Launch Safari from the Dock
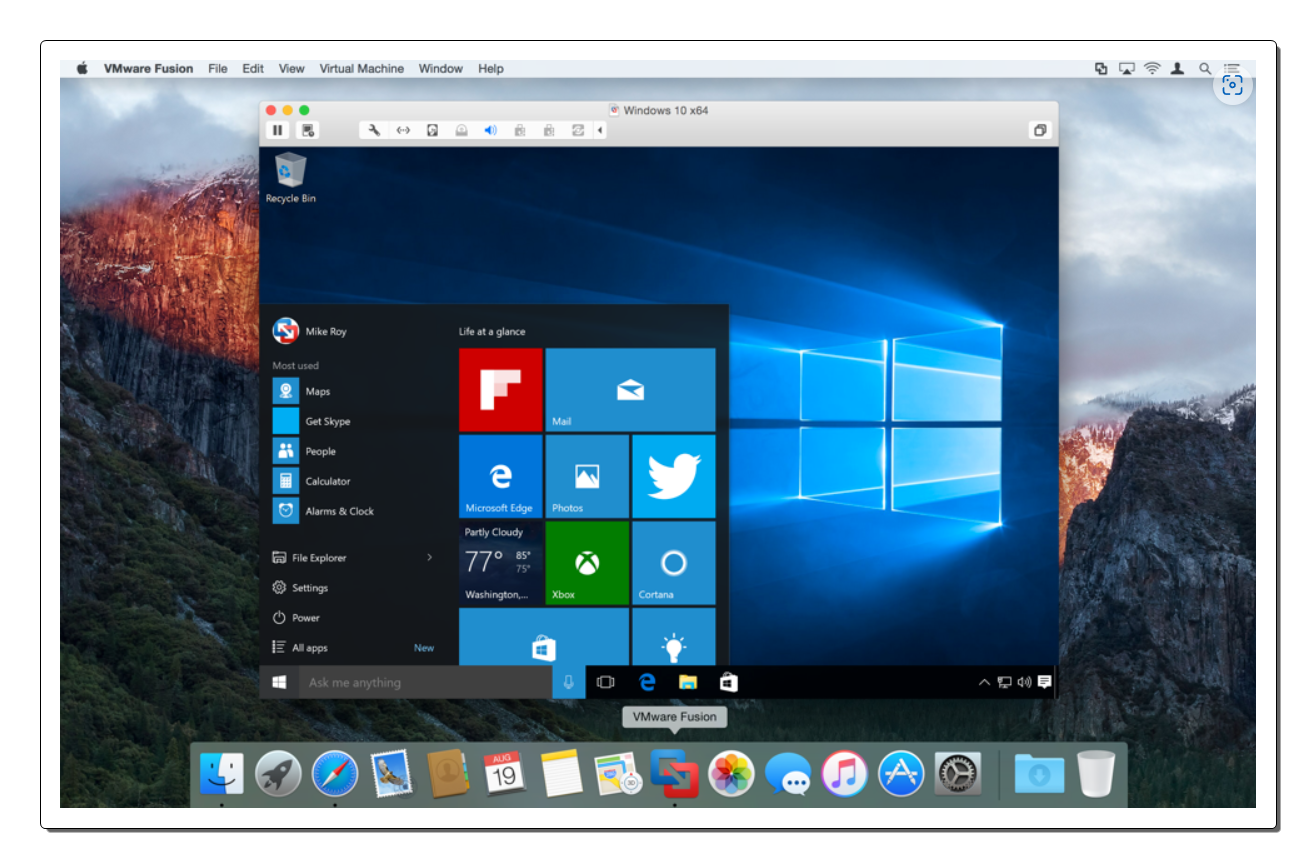The image size is (1316, 868). [x=335, y=773]
